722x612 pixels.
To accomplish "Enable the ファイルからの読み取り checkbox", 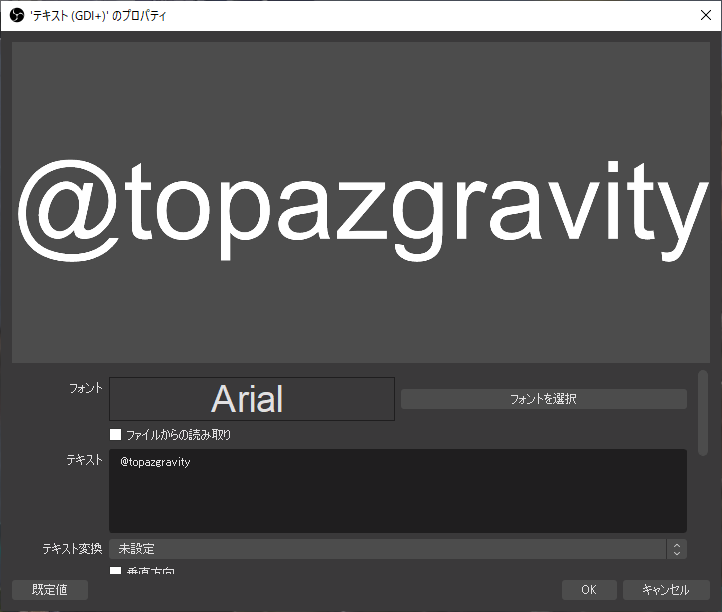I will click(x=116, y=435).
